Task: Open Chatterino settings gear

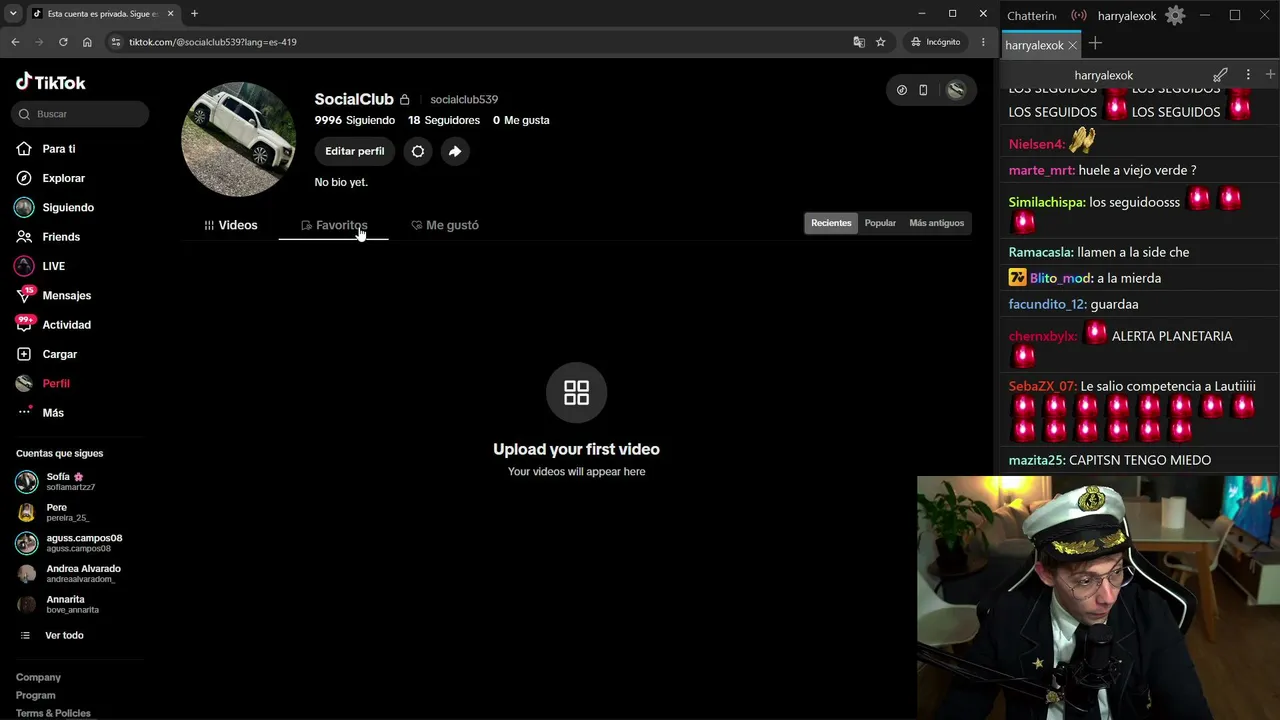Action: [1175, 16]
